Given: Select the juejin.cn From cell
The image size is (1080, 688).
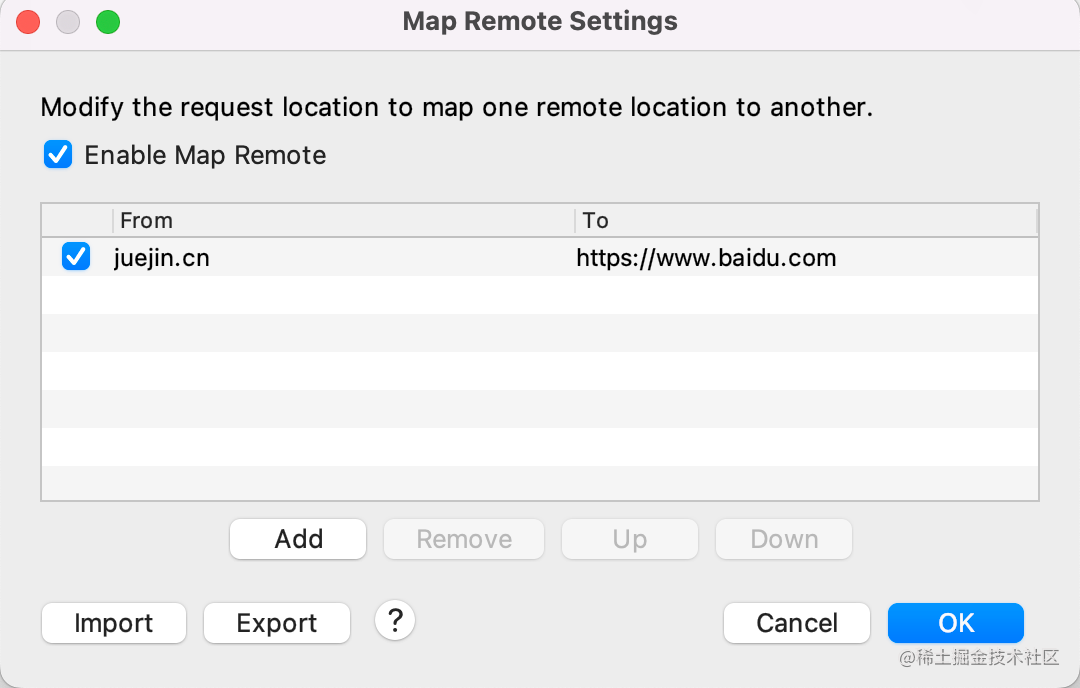Looking at the screenshot, I should 162,258.
